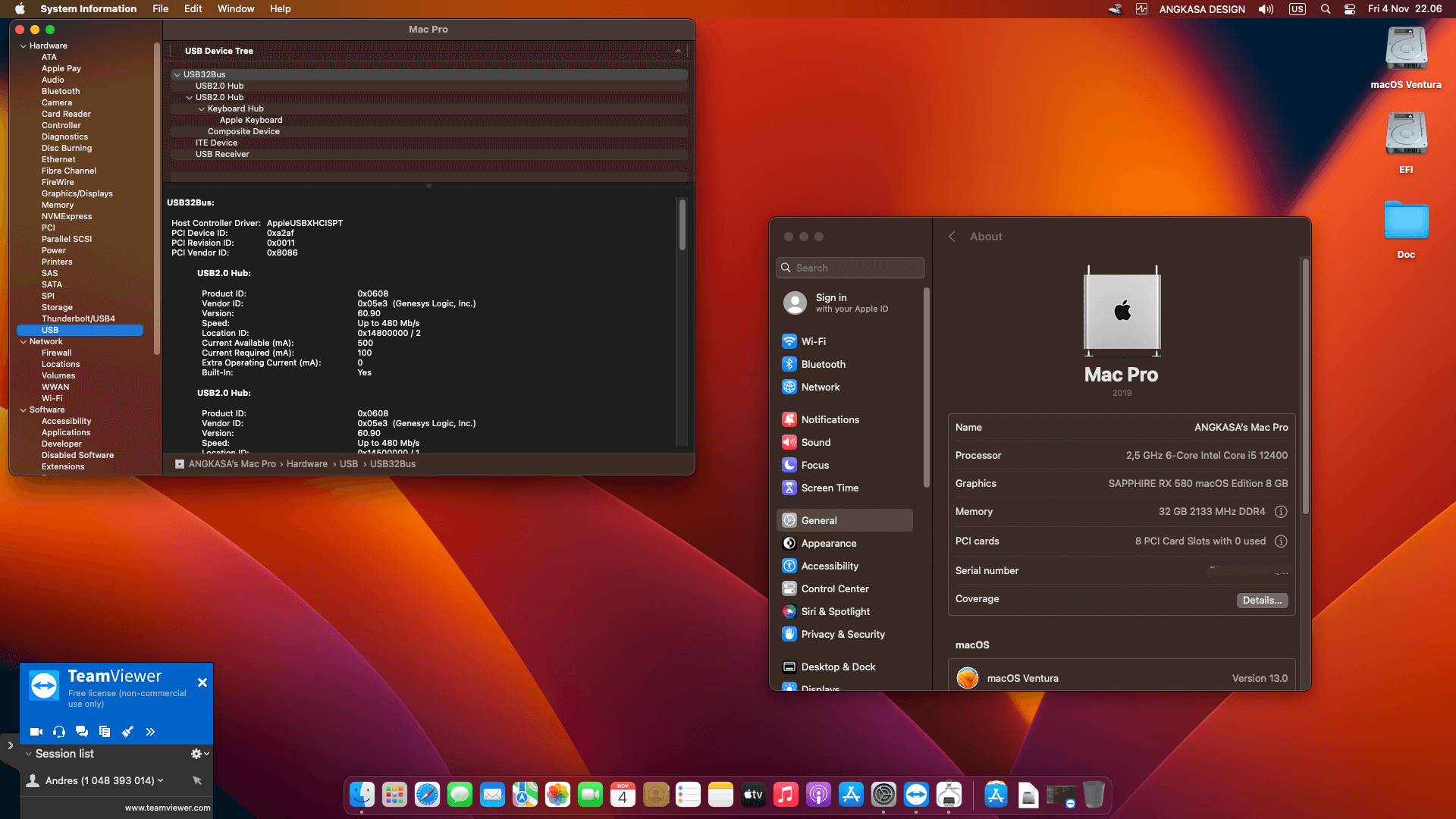Open the TeamViewer video camera function
Screen dimensions: 1456x819
36,732
